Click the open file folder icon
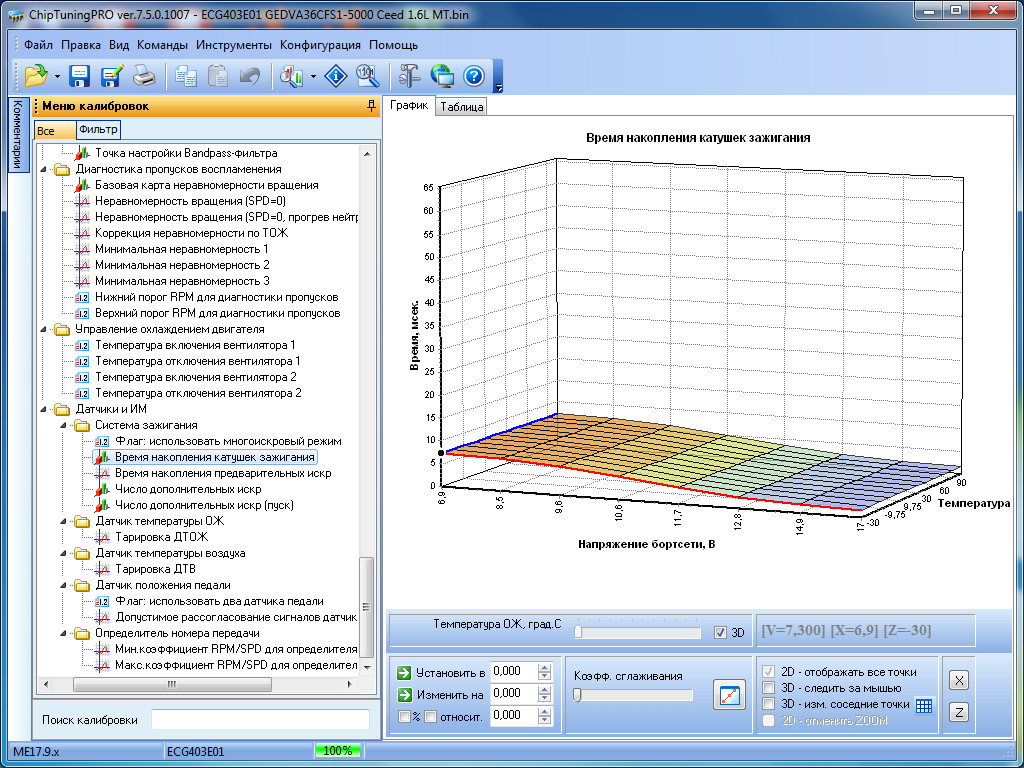The width and height of the screenshot is (1024, 768). (x=36, y=75)
